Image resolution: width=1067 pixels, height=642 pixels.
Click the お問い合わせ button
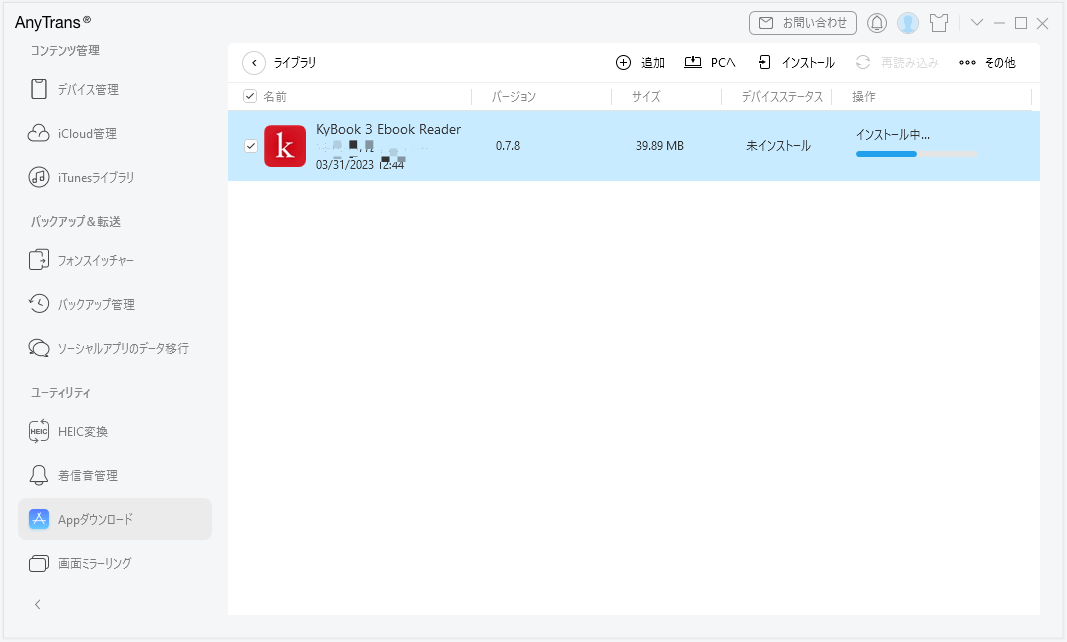(x=802, y=22)
